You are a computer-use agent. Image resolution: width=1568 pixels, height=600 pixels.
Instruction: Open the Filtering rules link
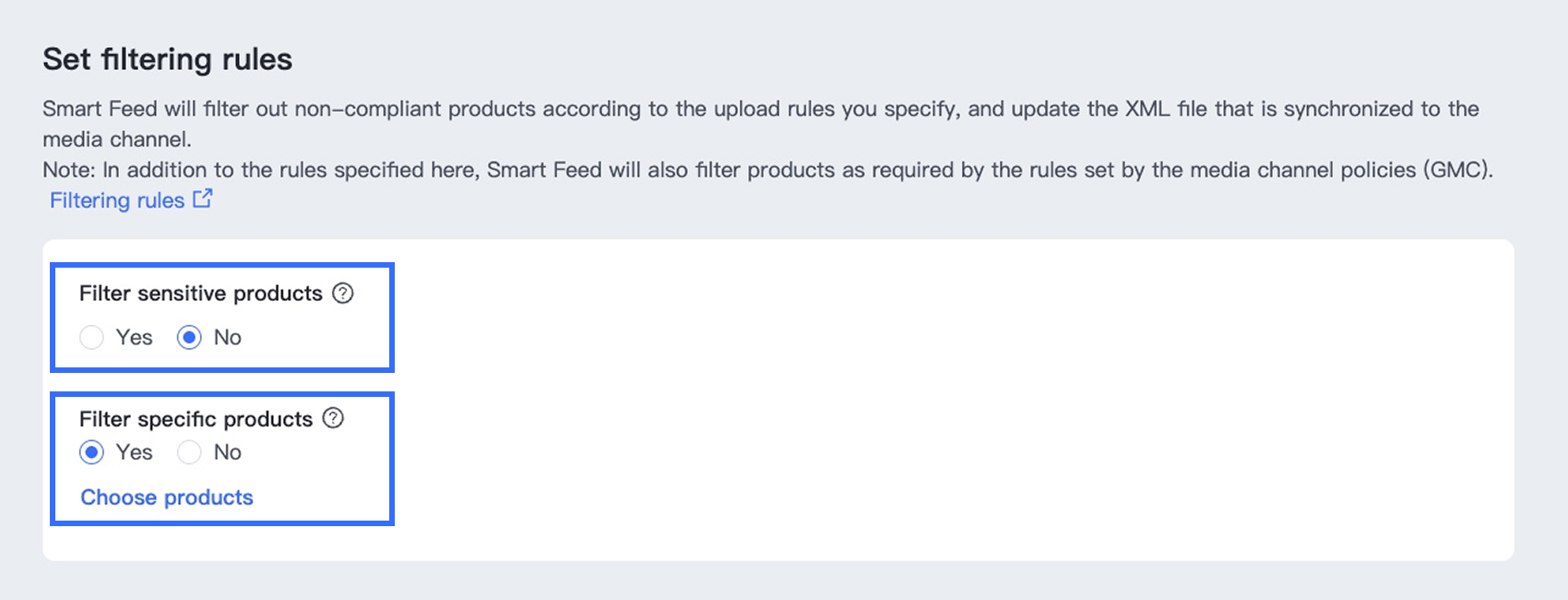(x=117, y=200)
